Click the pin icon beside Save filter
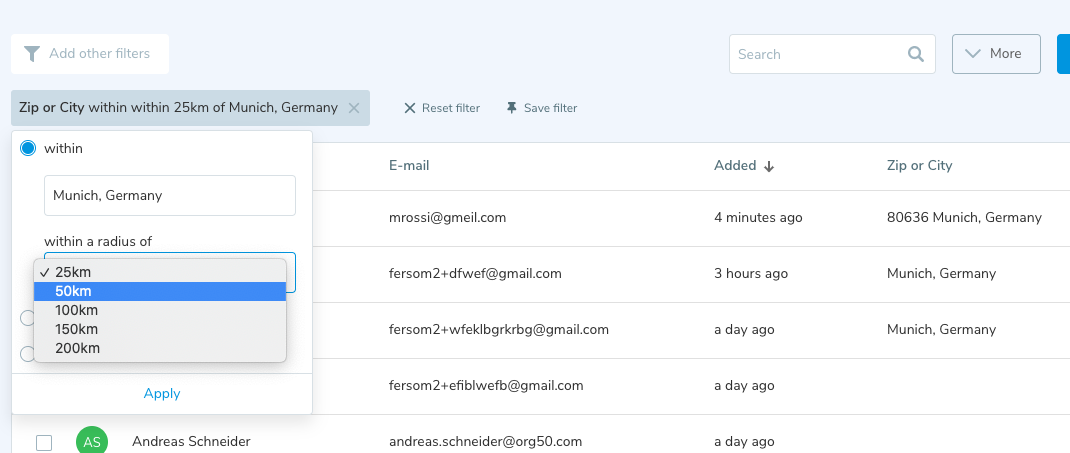The width and height of the screenshot is (1070, 453). (512, 108)
